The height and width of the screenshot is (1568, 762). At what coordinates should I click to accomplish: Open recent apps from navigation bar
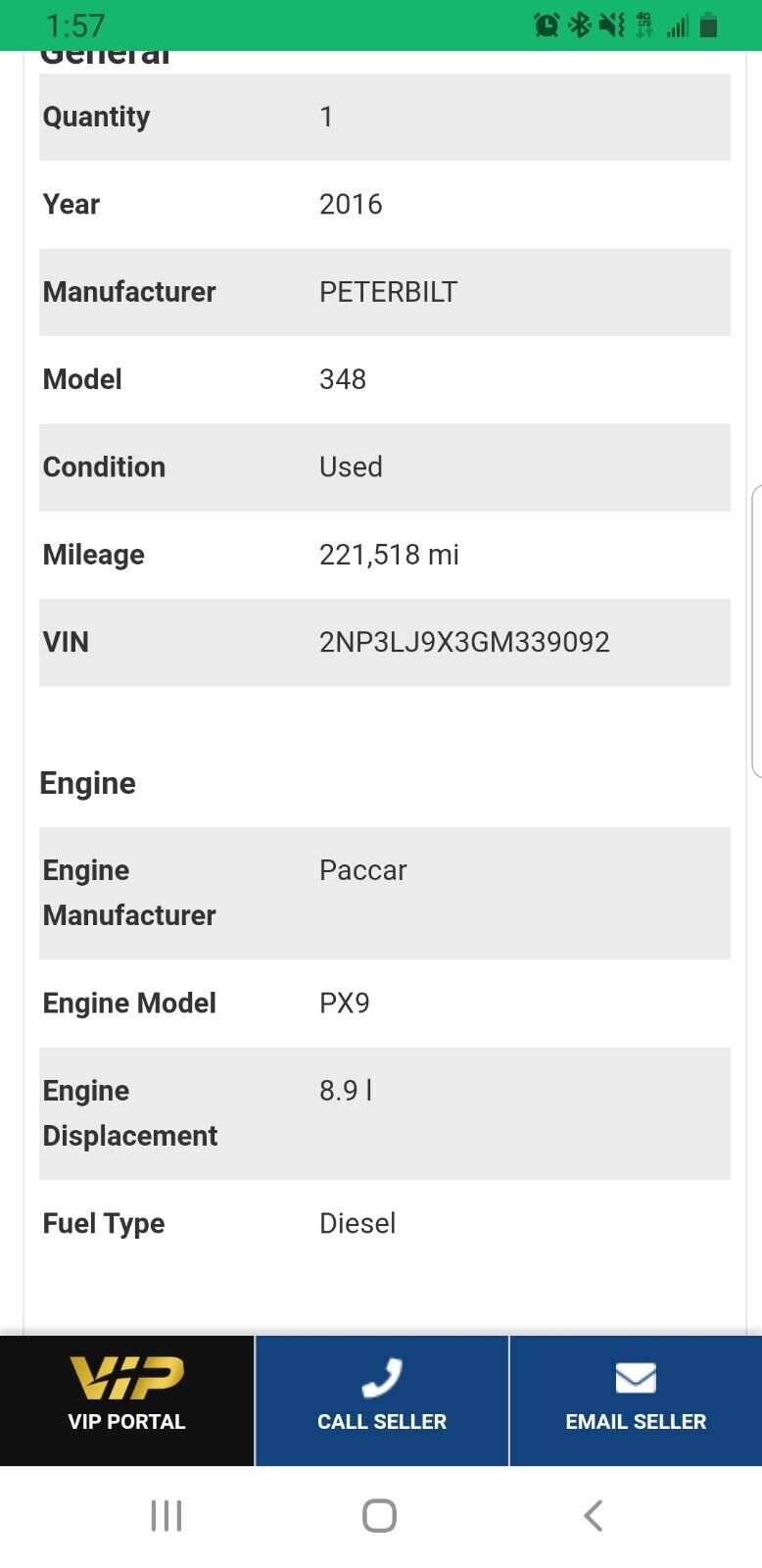tap(167, 1515)
